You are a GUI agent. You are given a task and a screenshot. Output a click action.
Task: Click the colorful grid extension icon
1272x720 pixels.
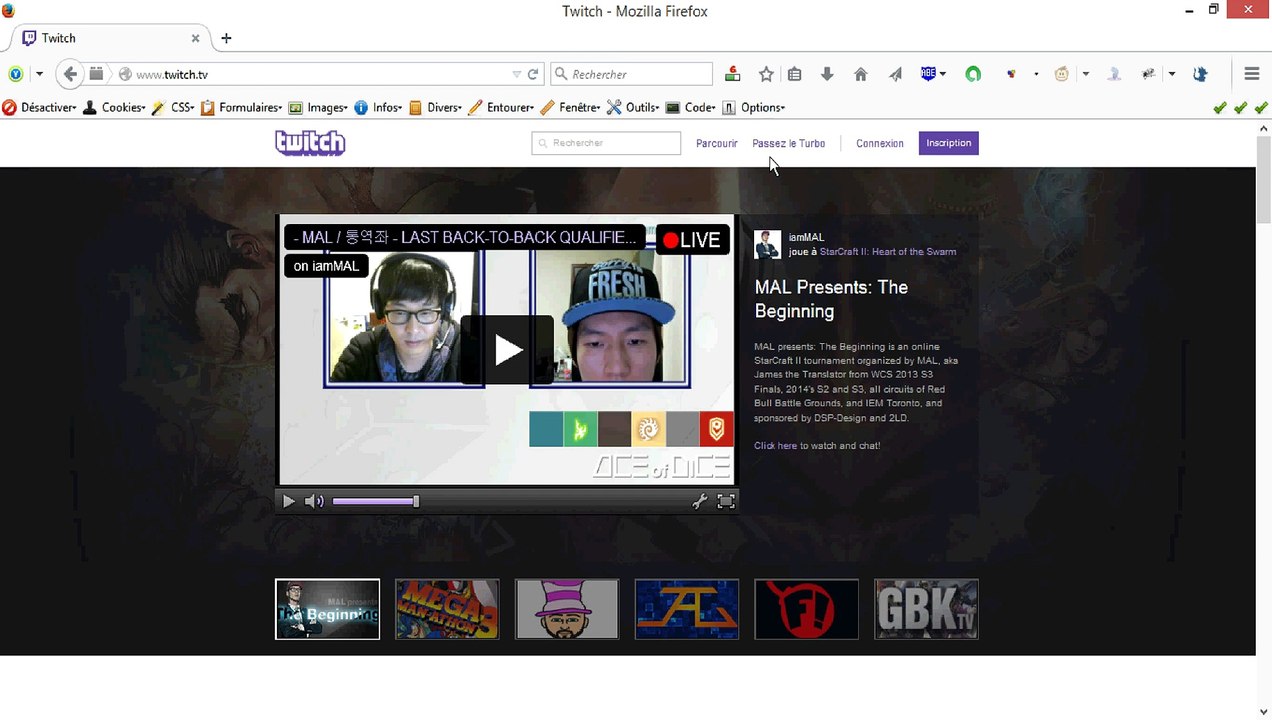point(1011,74)
